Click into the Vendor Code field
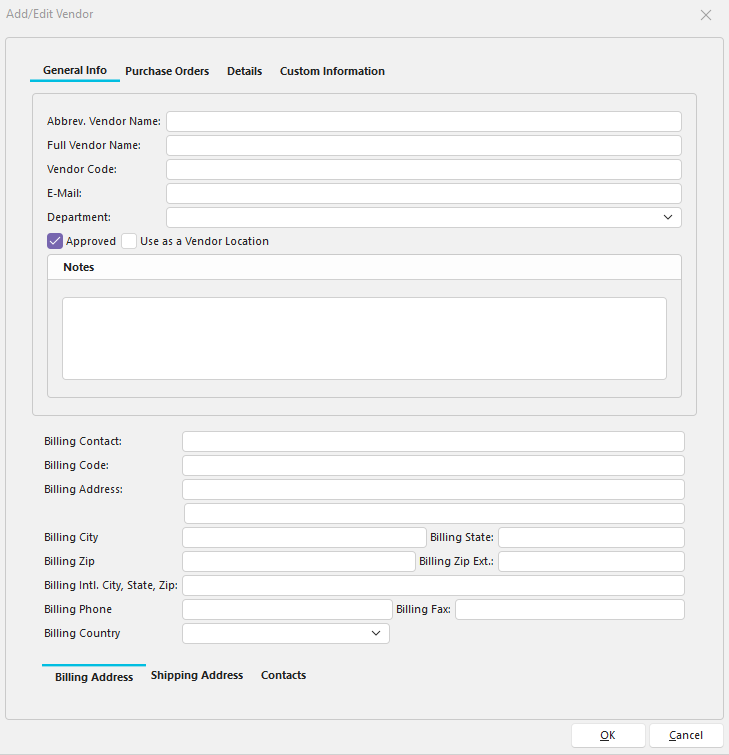The height and width of the screenshot is (755, 729). click(423, 169)
